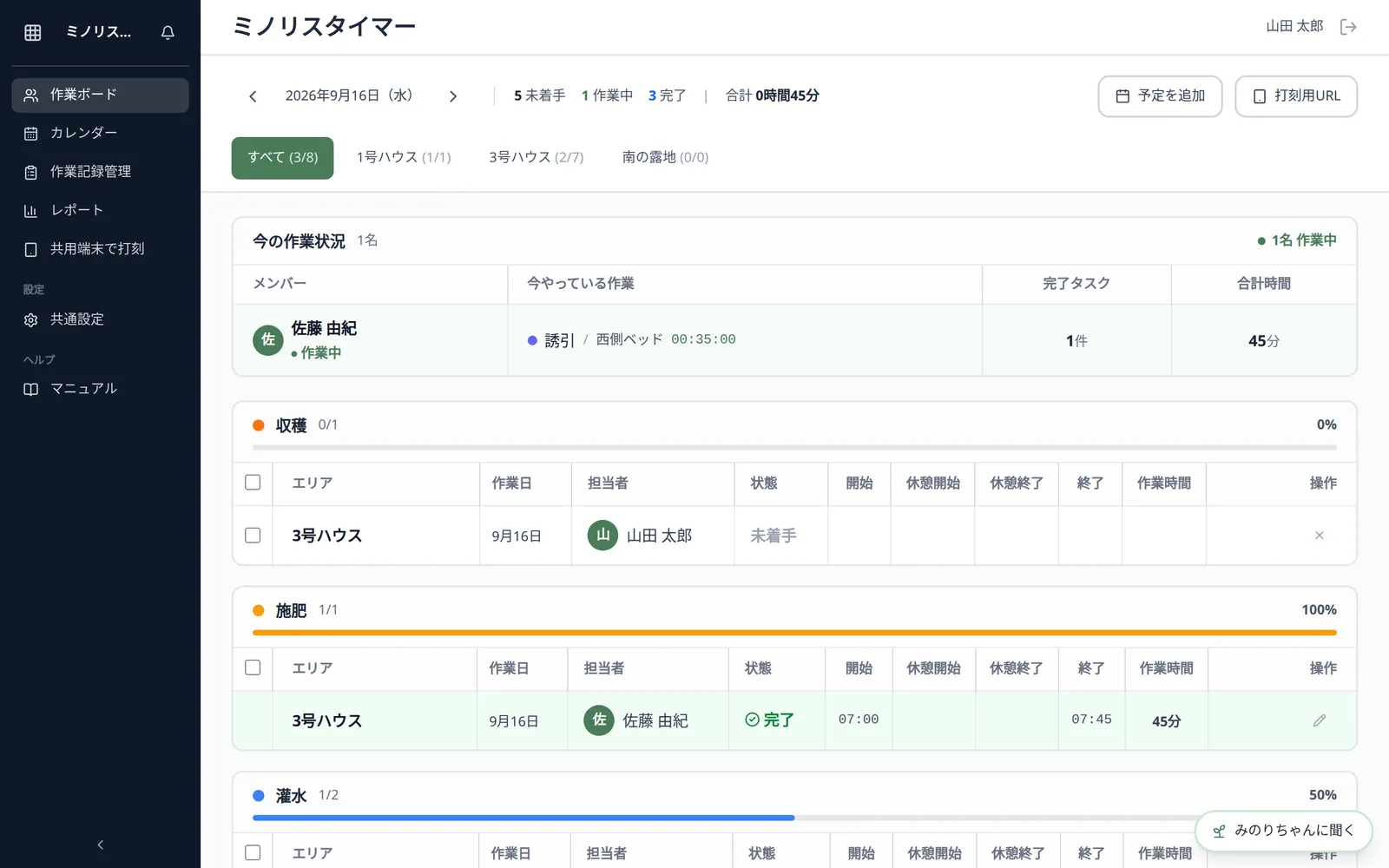Click the 誘引 / 西側ベッド current task
Screen dimensions: 1389x868
[631, 340]
